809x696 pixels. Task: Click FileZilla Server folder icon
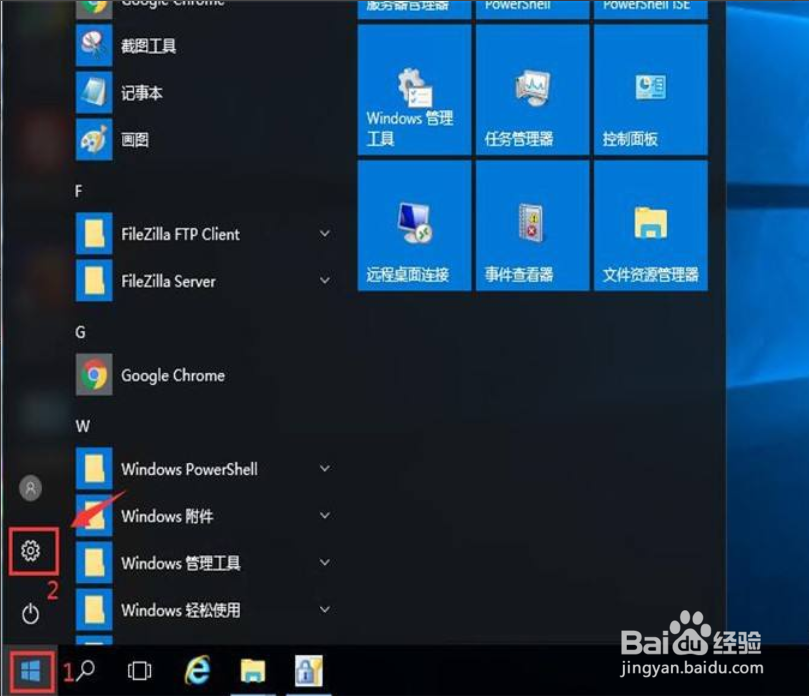[x=94, y=280]
